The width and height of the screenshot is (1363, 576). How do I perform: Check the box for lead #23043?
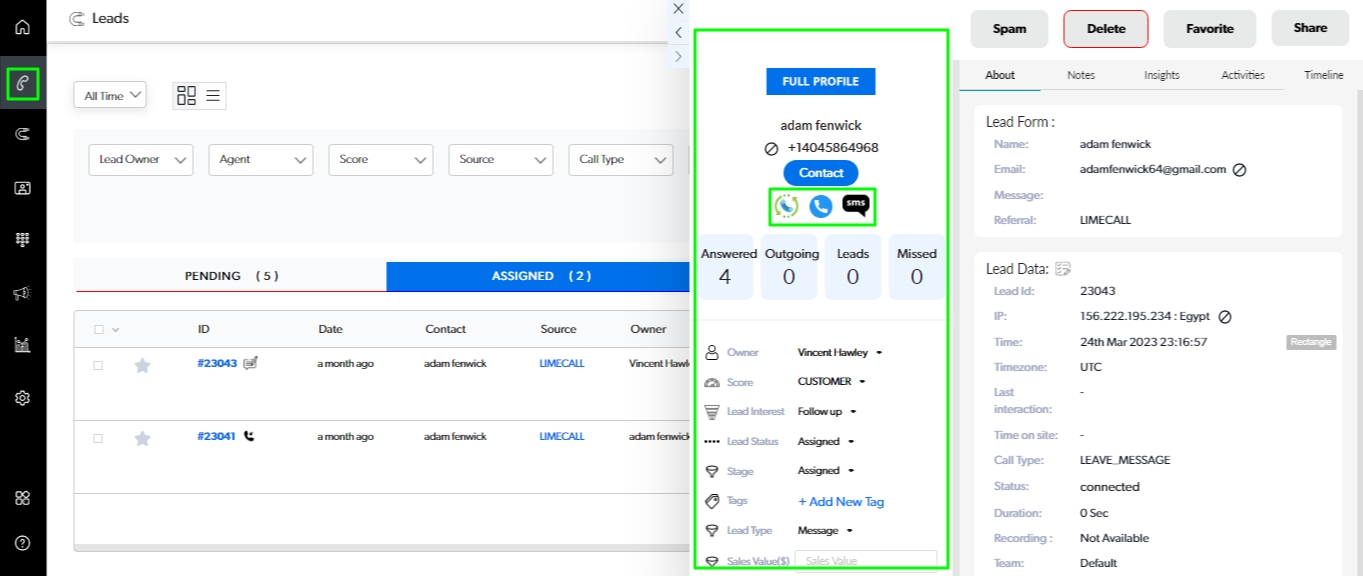pos(98,365)
